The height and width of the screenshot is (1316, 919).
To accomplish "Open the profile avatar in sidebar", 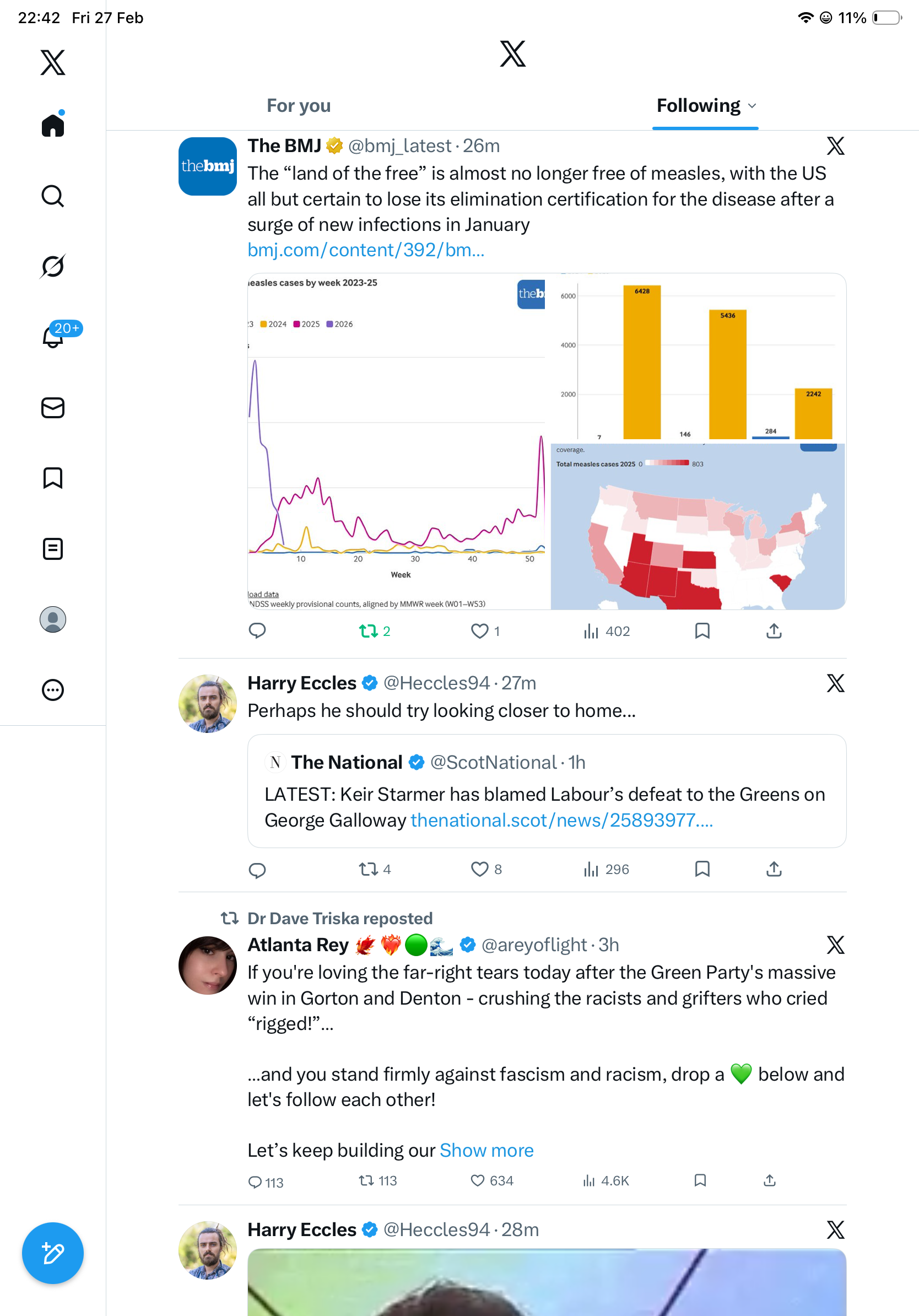I will tap(53, 619).
